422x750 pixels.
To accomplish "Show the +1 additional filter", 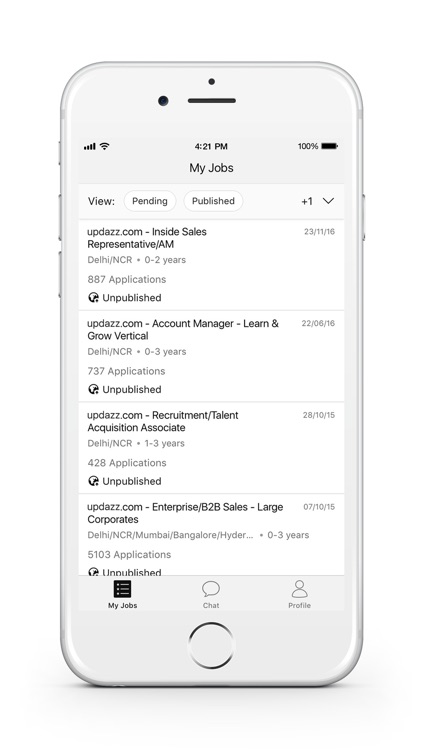I will pyautogui.click(x=307, y=201).
